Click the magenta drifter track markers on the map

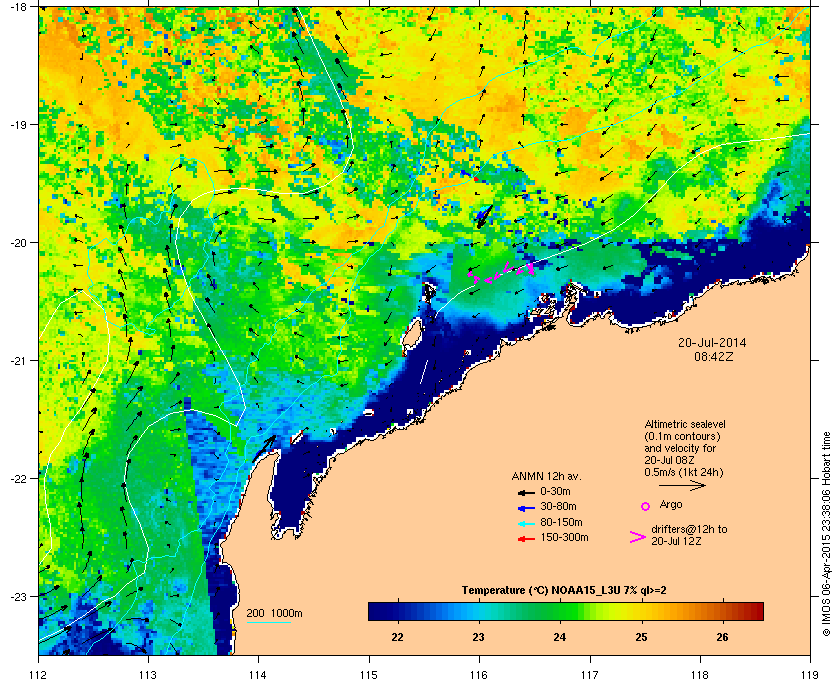(501, 272)
